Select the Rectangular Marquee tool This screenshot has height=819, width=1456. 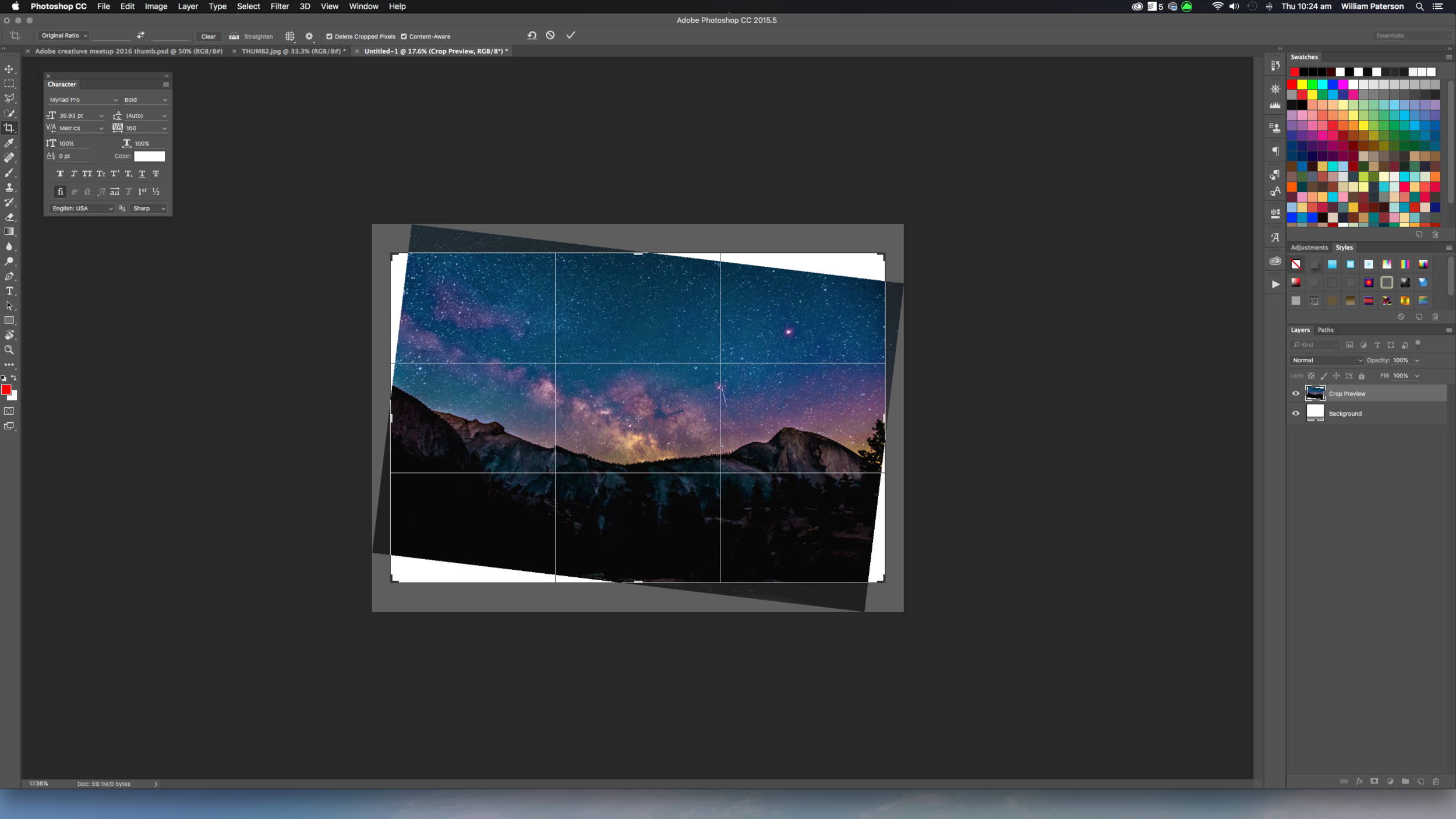9,84
